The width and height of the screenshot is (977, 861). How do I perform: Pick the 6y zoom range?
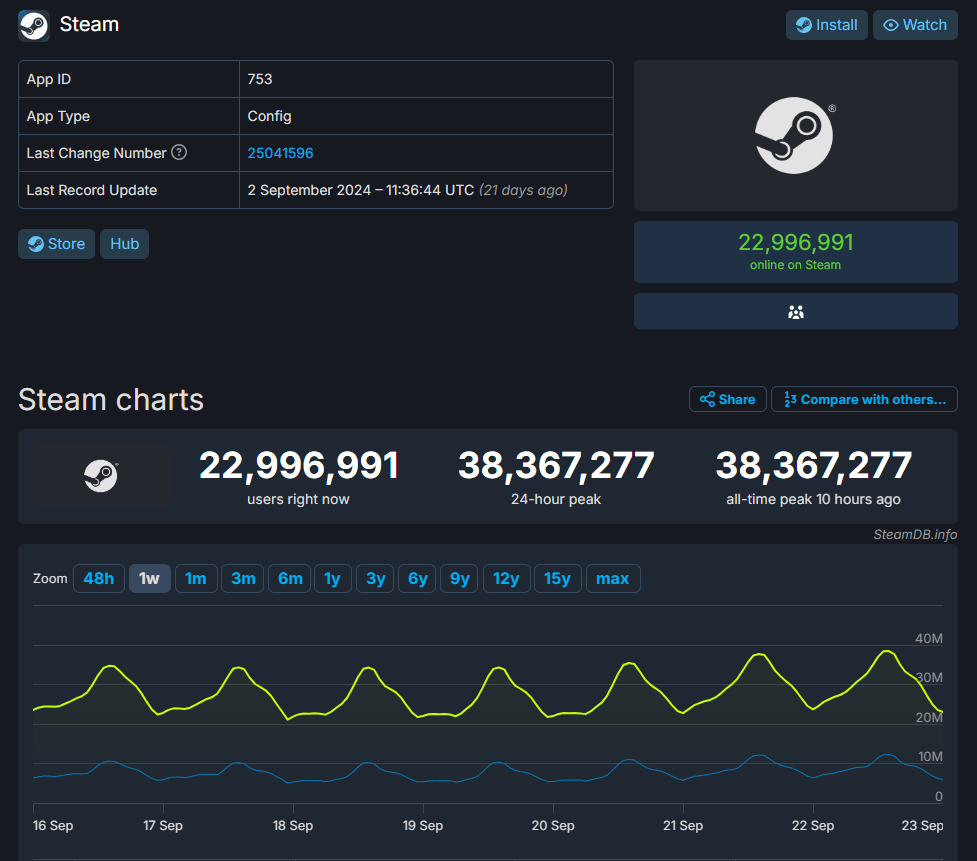(x=417, y=578)
